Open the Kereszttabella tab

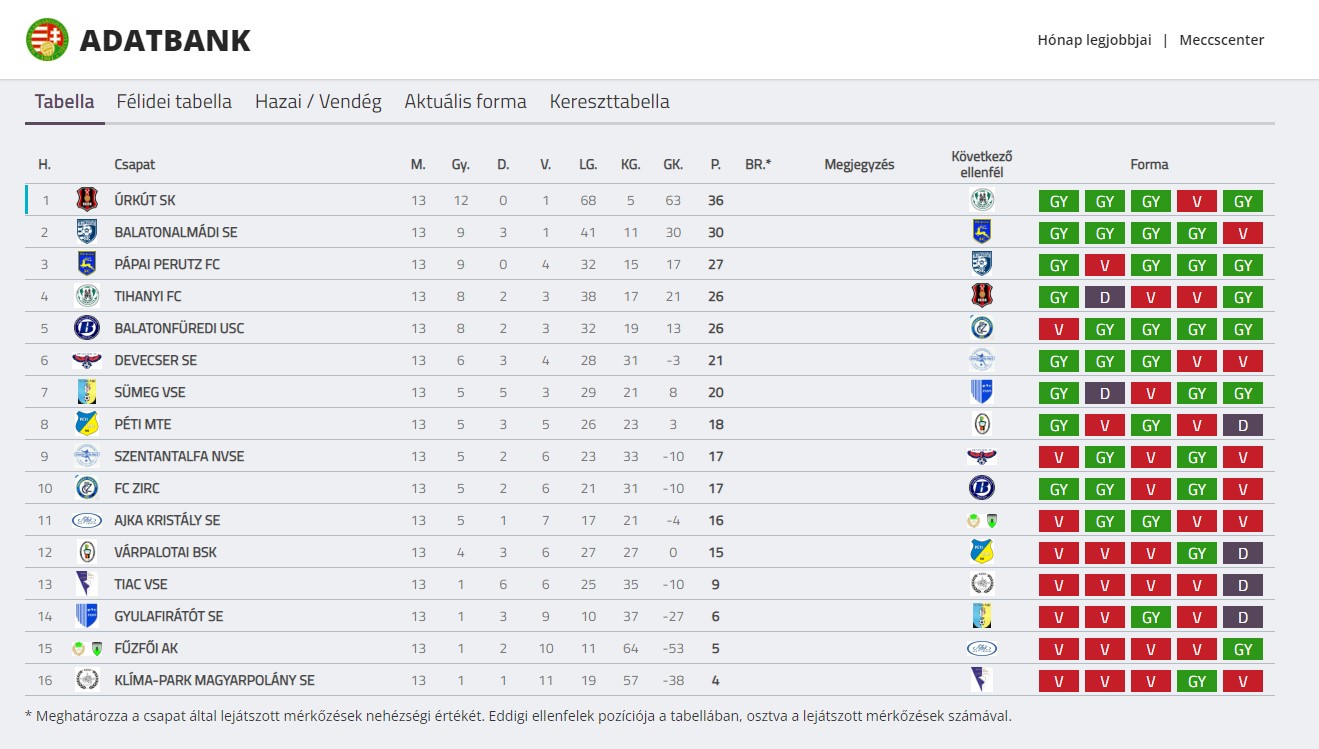[609, 102]
